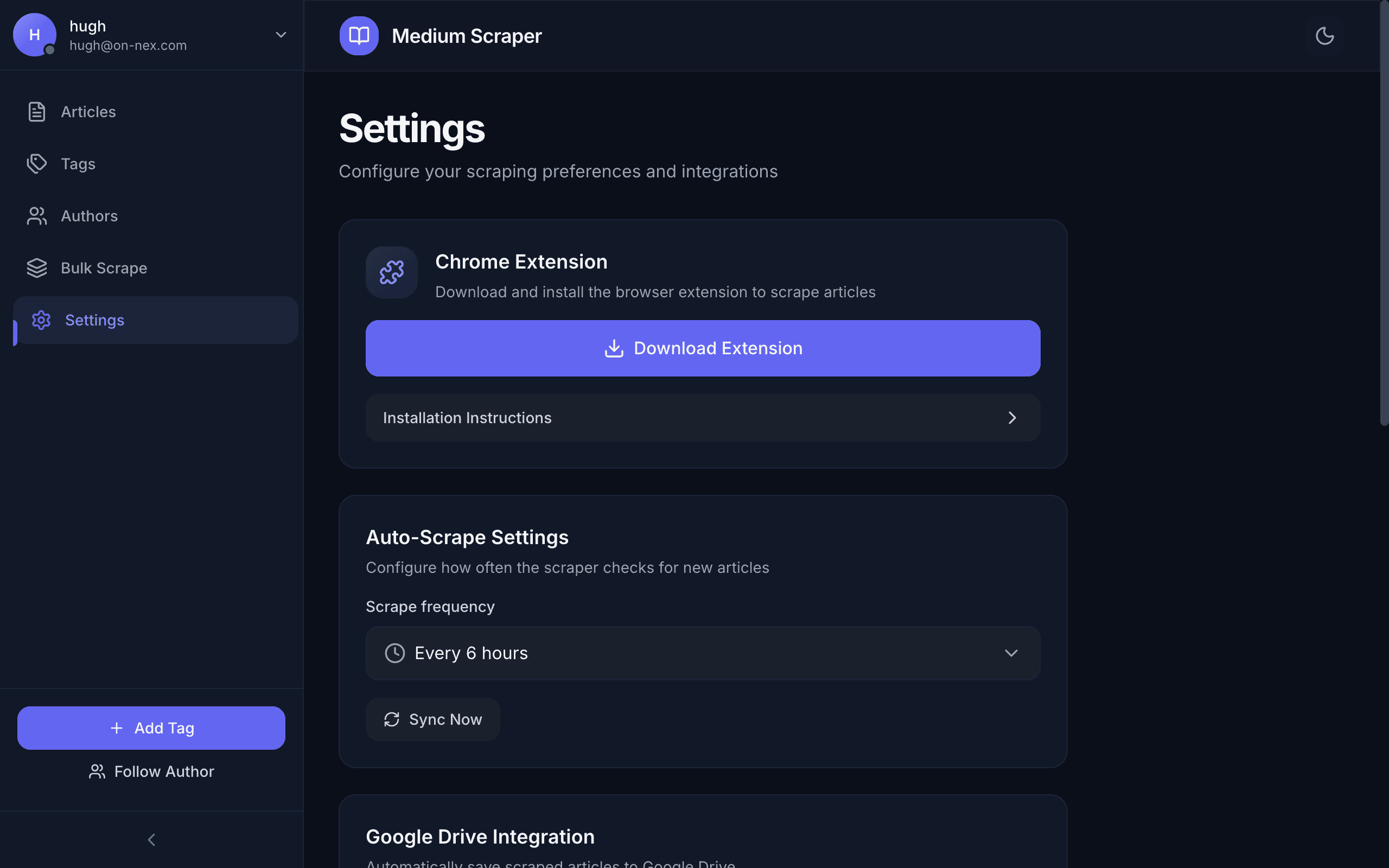Click the Medium Scraper book logo icon
1389x868 pixels.
tap(359, 36)
